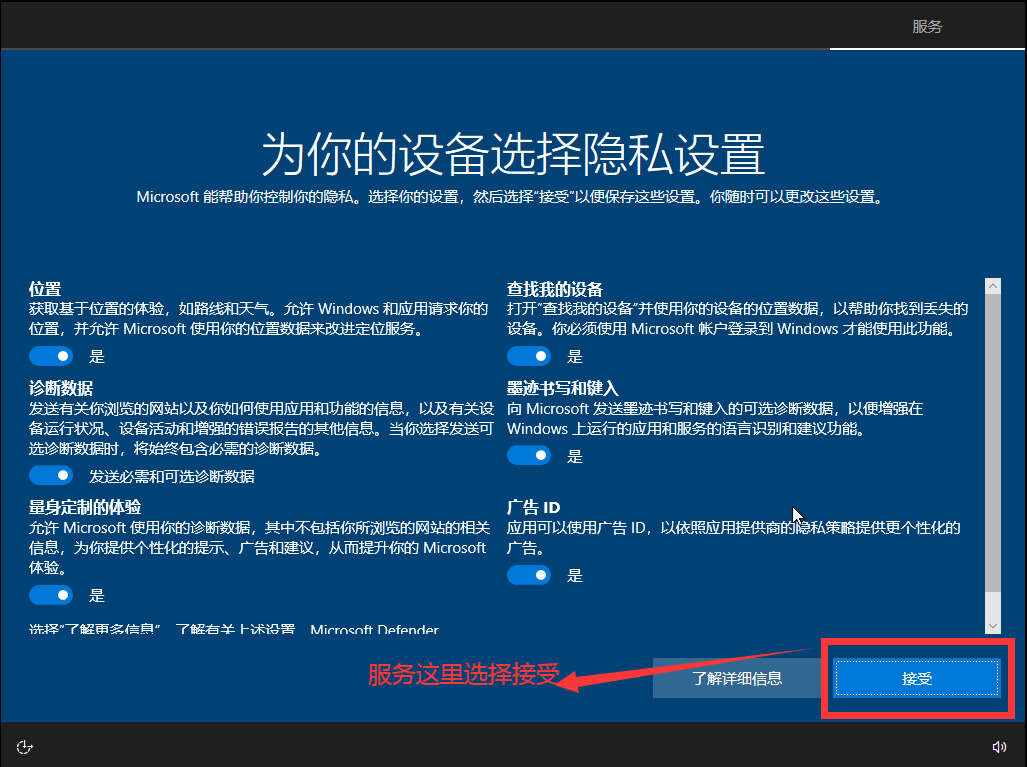Click the 接受 accept button
1027x767 pixels.
coord(917,678)
